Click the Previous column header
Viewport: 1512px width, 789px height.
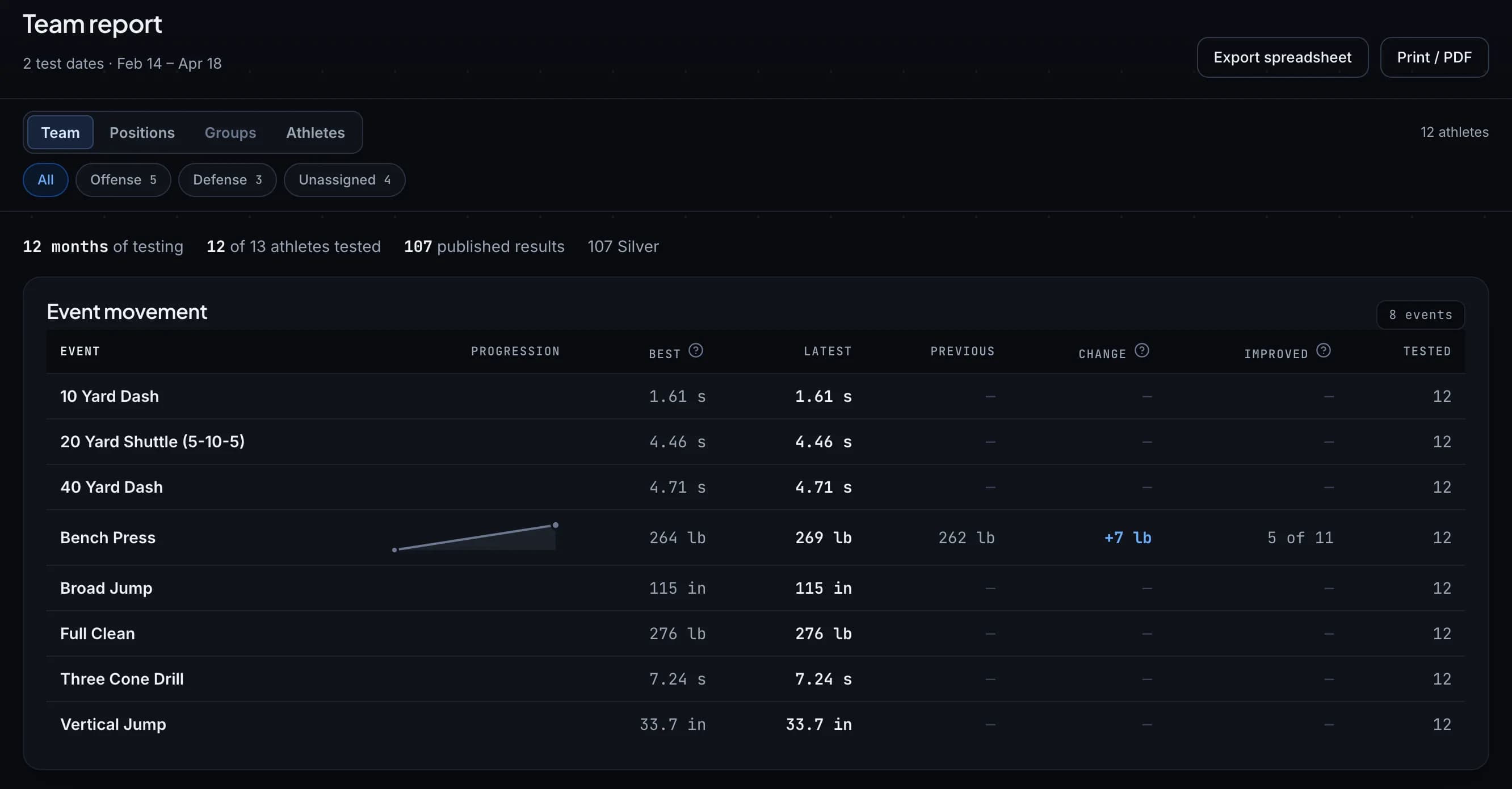coord(962,351)
